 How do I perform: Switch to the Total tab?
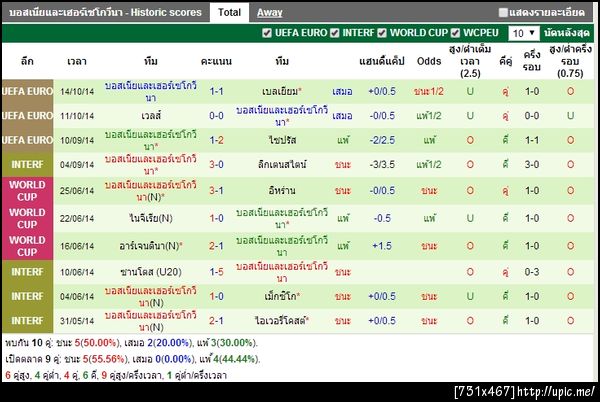(x=229, y=13)
